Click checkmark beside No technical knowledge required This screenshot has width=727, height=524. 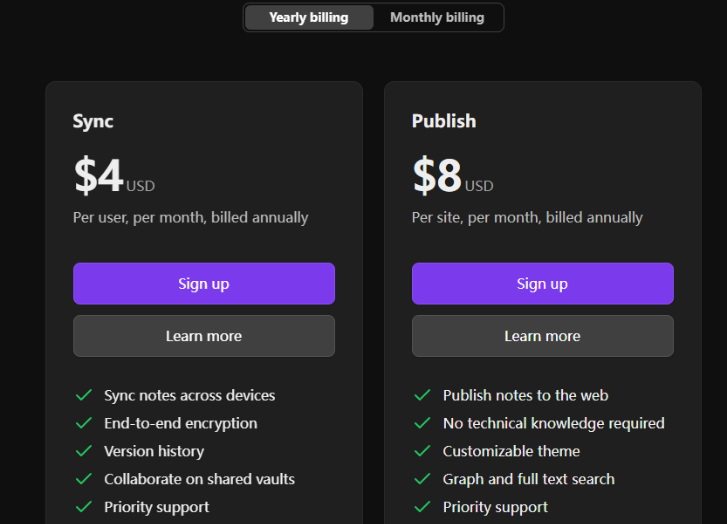coord(422,423)
